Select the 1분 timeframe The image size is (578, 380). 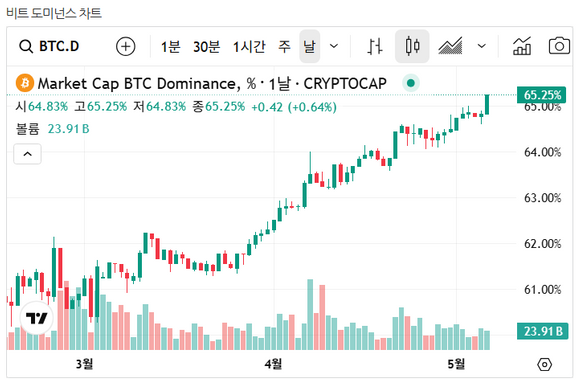pyautogui.click(x=170, y=46)
